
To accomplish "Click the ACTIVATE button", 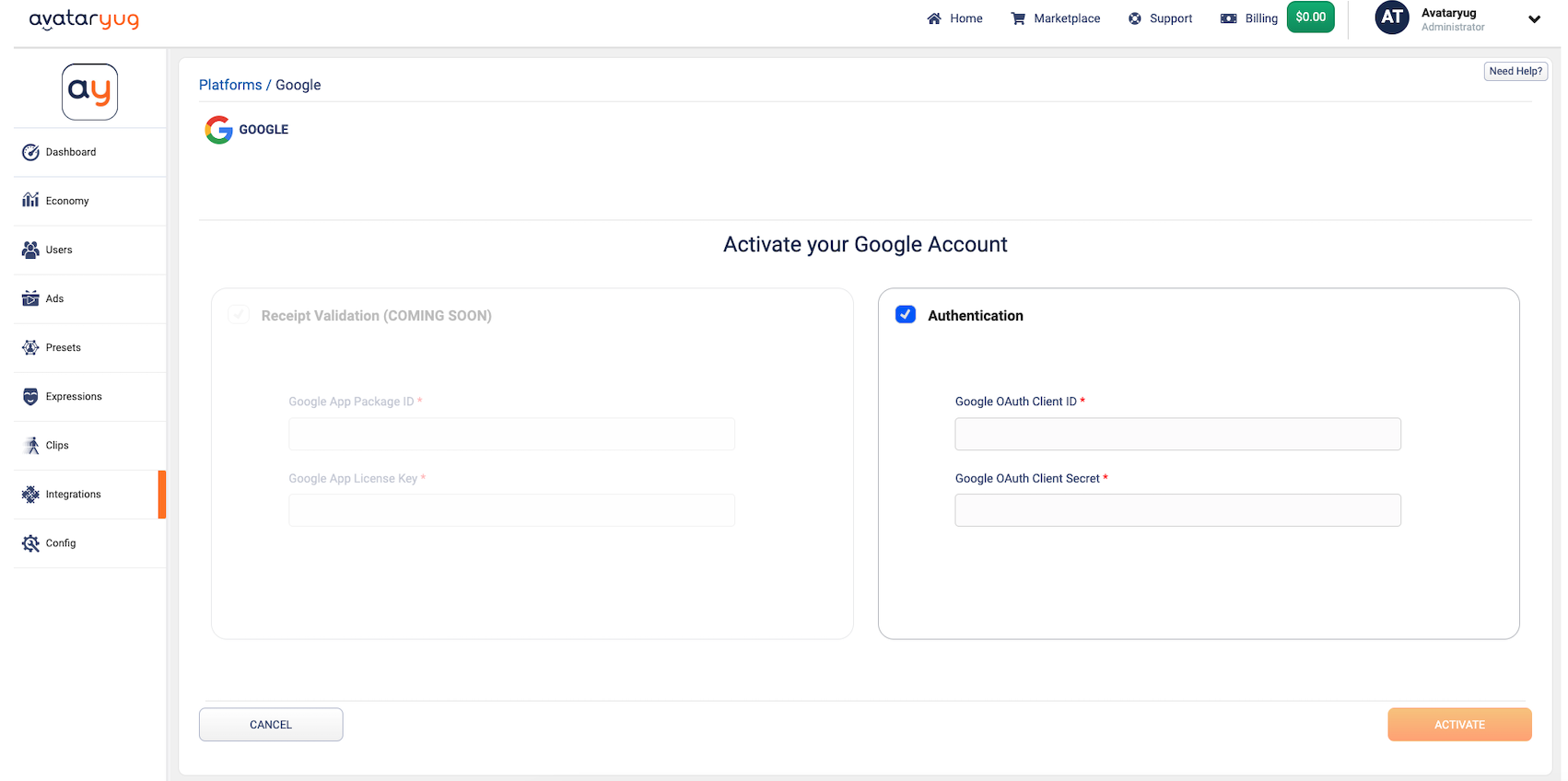I will tap(1459, 725).
